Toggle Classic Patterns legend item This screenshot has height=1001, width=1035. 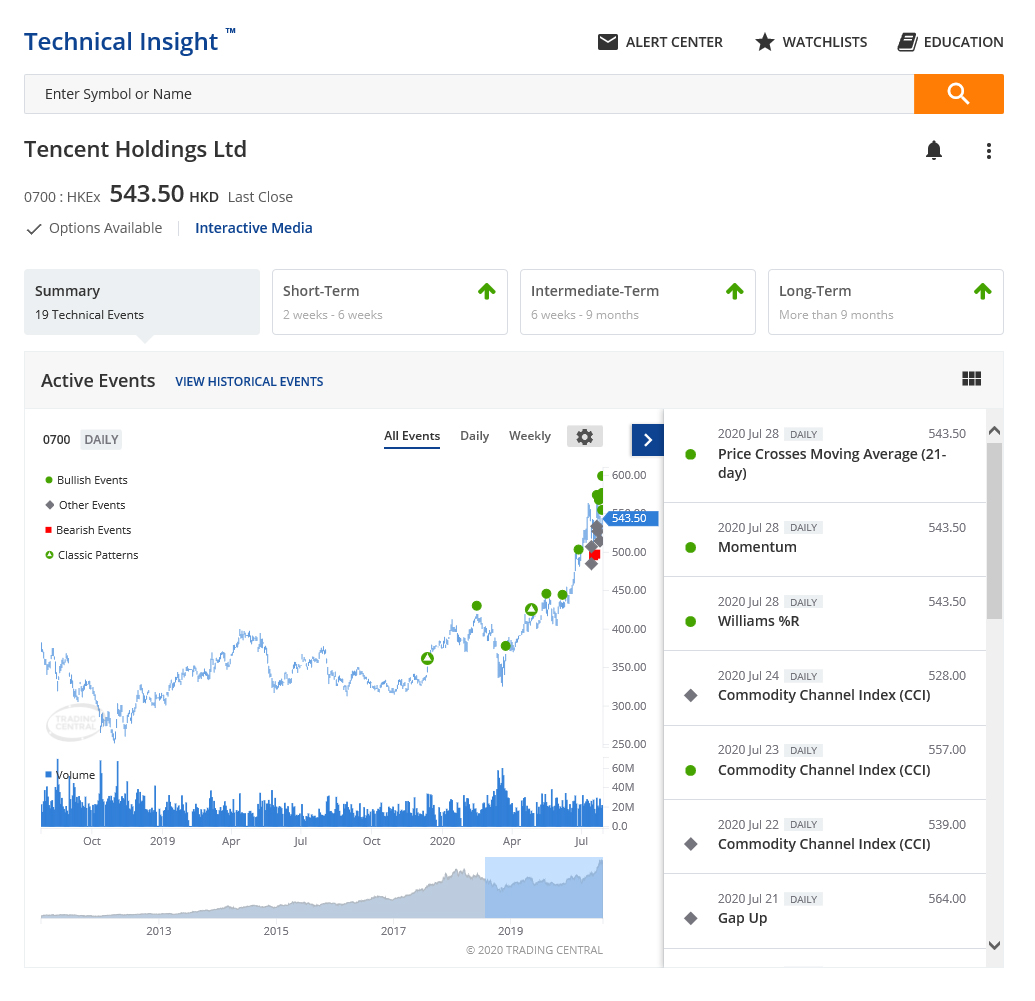tap(91, 555)
